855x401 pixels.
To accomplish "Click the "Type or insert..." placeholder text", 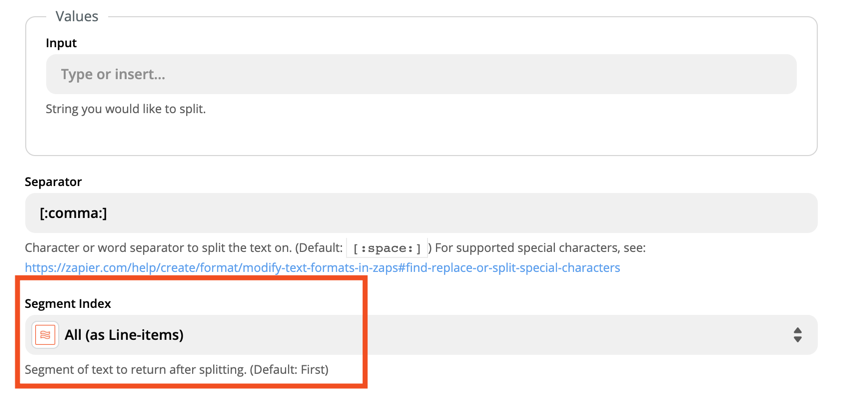I will (113, 74).
